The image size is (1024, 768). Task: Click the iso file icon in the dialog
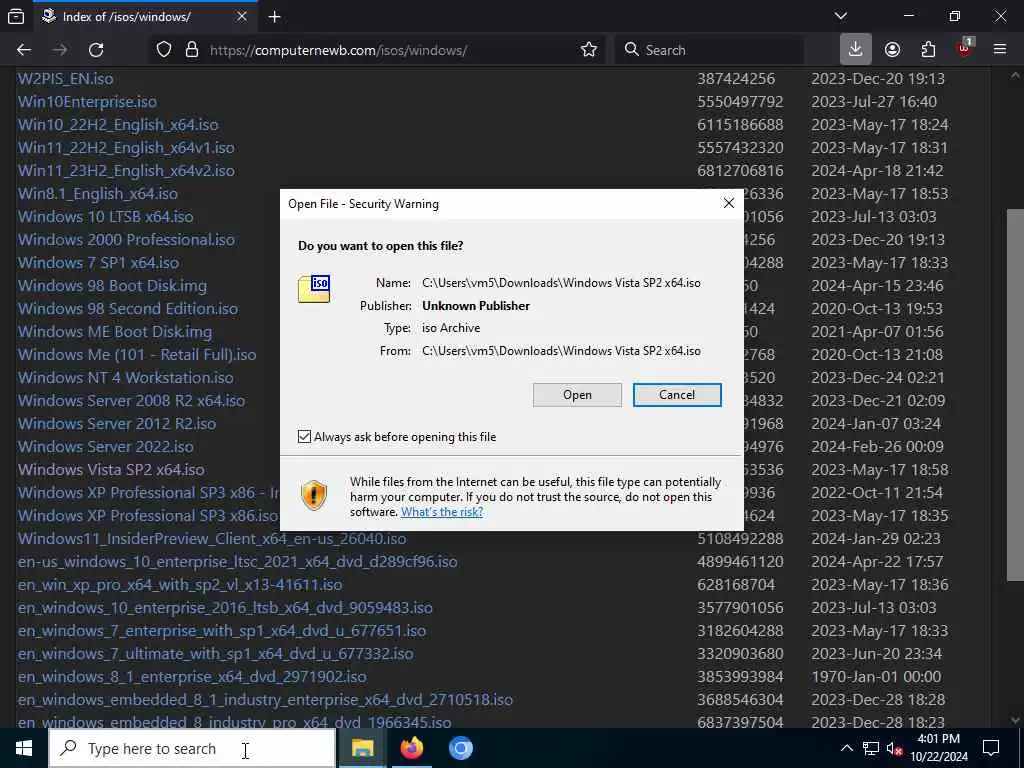314,289
